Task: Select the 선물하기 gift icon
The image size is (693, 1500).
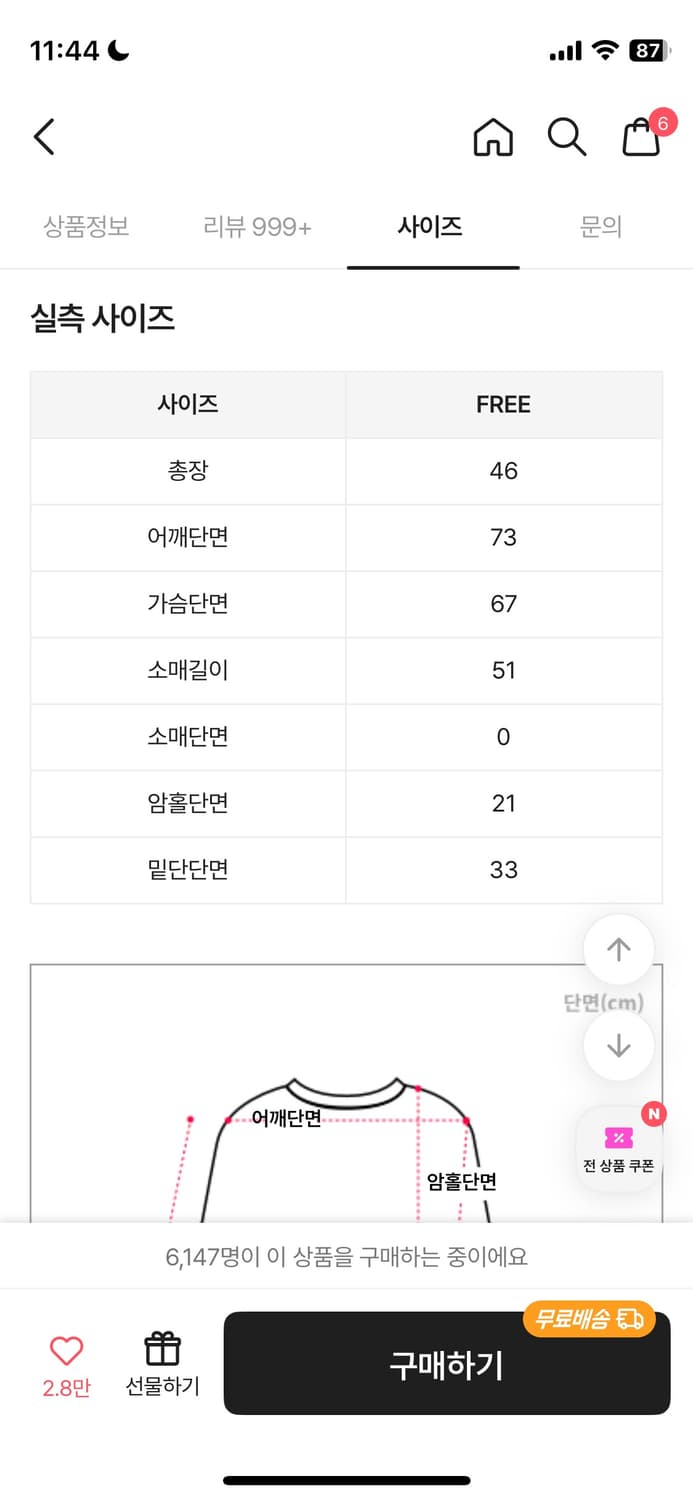Action: pyautogui.click(x=163, y=1348)
